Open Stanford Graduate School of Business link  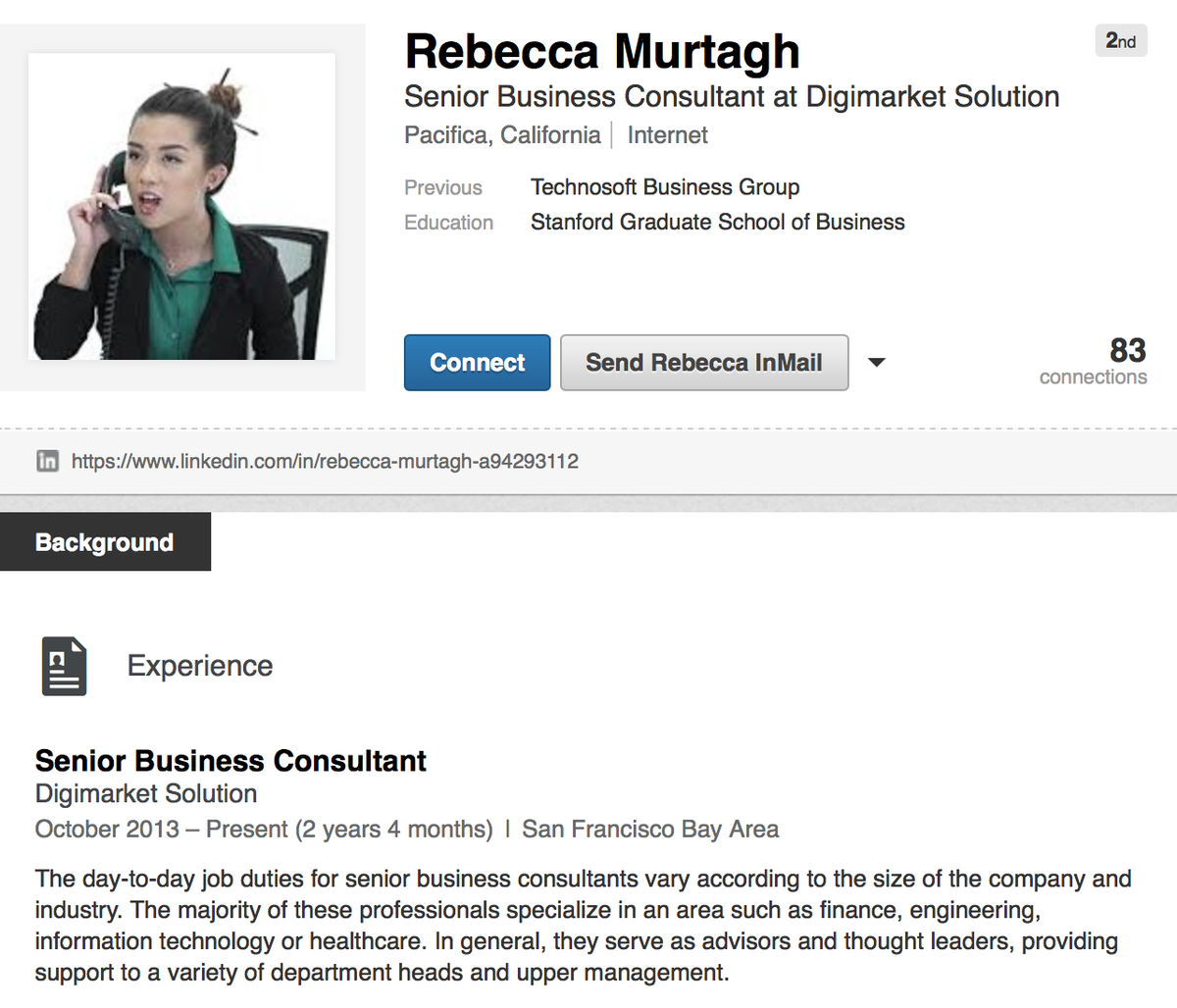click(717, 223)
